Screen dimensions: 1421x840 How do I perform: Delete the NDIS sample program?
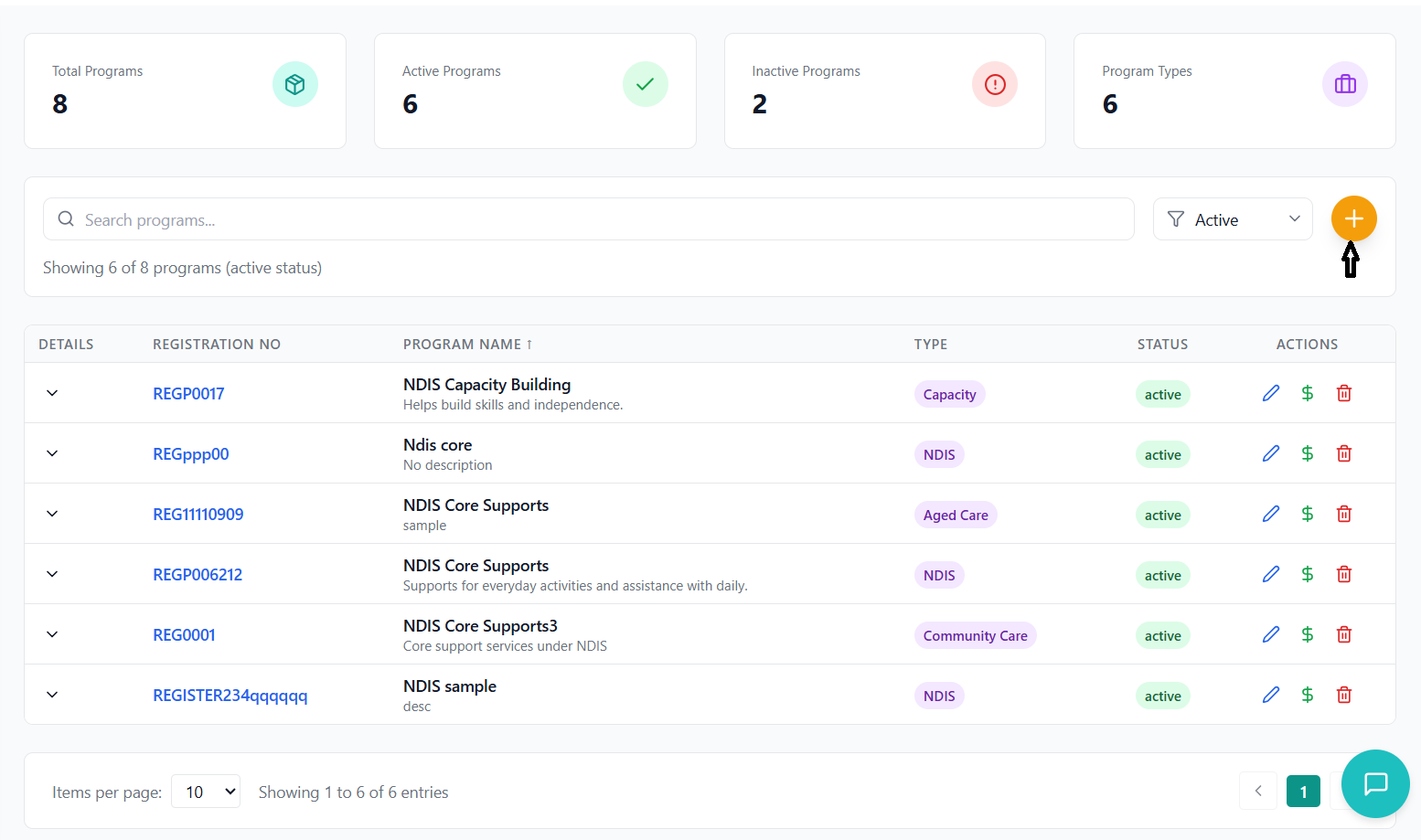[x=1344, y=695]
